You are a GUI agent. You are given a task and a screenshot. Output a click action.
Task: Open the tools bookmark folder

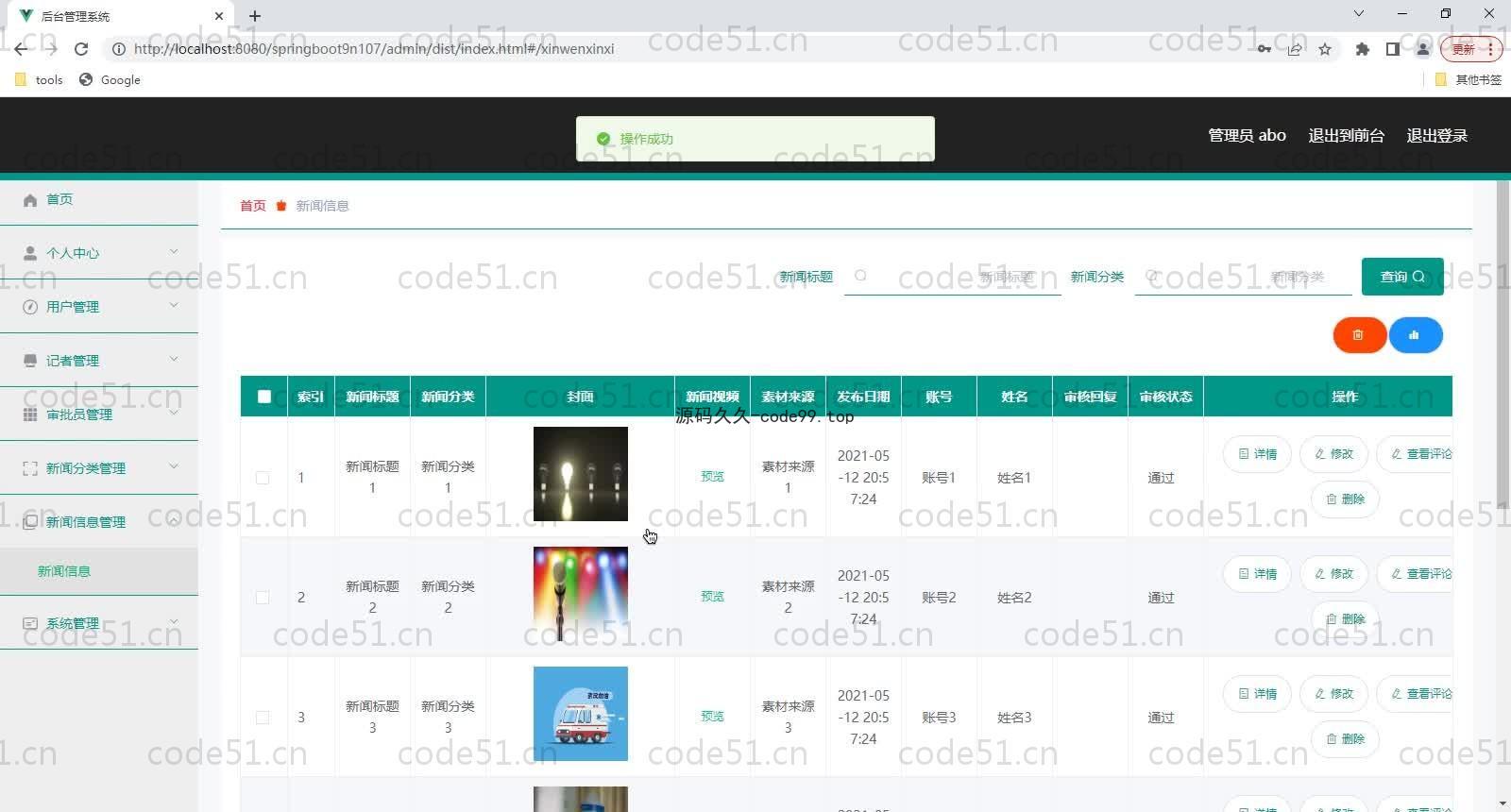39,80
